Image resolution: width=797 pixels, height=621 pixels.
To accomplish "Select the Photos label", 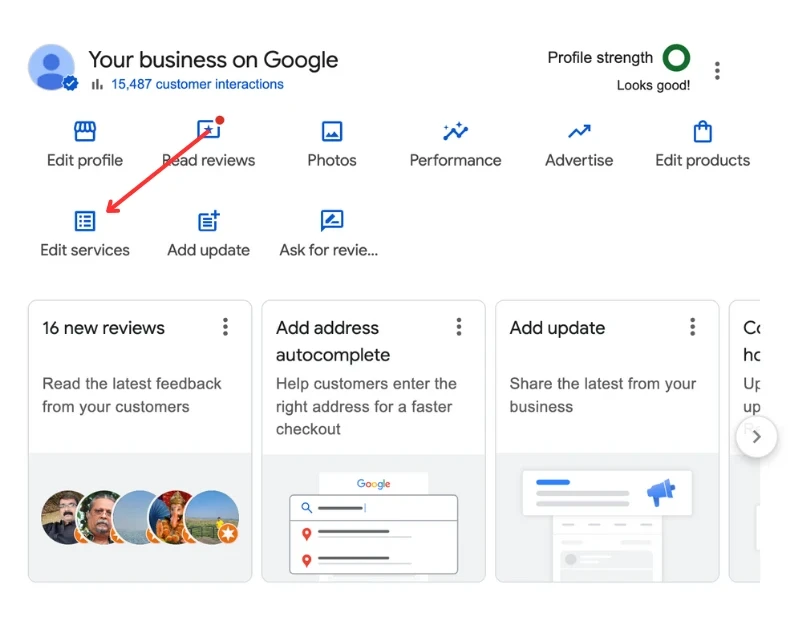I will pyautogui.click(x=332, y=160).
